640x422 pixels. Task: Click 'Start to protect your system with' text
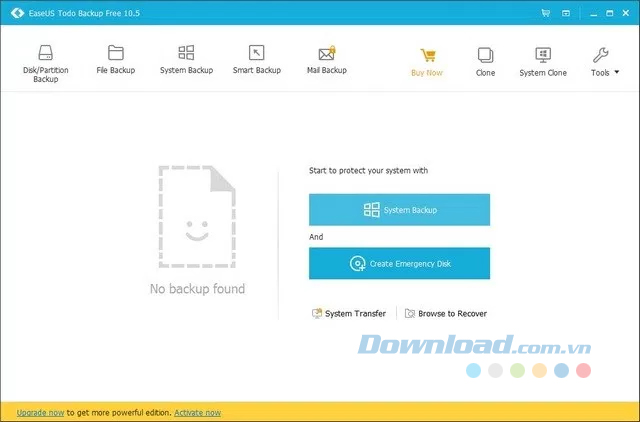(x=369, y=171)
